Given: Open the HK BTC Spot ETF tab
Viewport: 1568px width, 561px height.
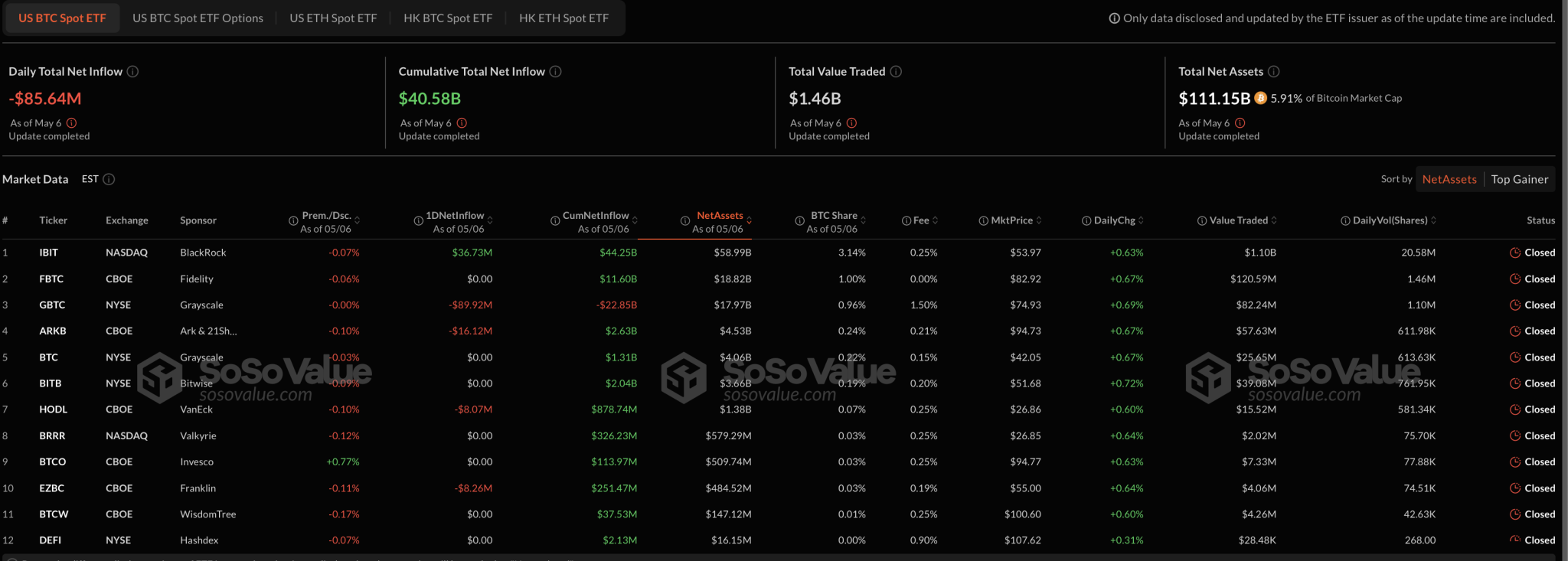Looking at the screenshot, I should click(x=448, y=18).
